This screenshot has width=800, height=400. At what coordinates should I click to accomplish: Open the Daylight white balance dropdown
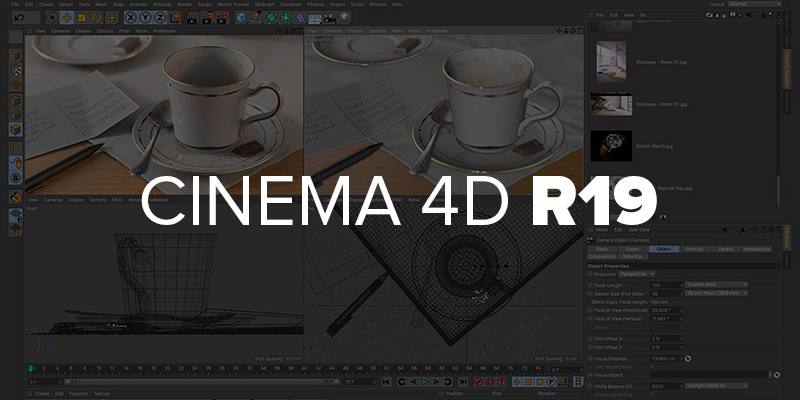717,386
